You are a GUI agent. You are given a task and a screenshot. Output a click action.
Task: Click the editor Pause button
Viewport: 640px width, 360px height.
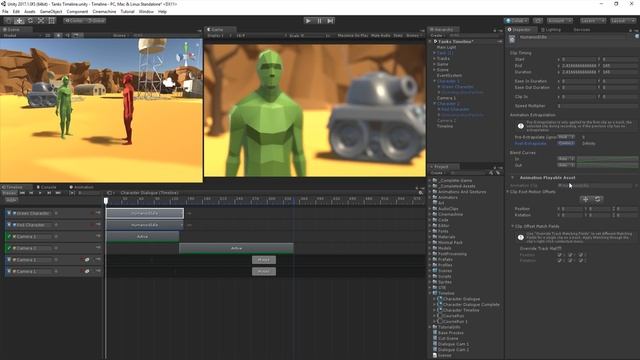click(320, 20)
